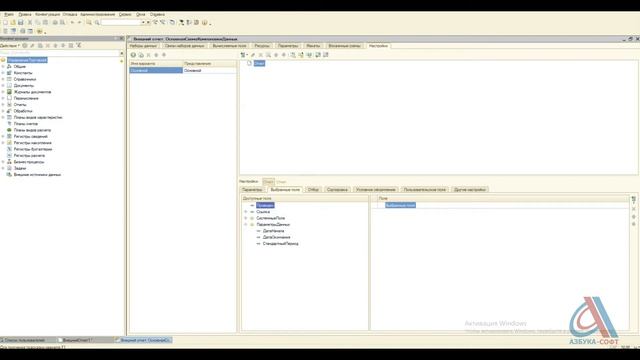Click the add field icon beside selected fields list
640x360 pixels.
click(633, 200)
